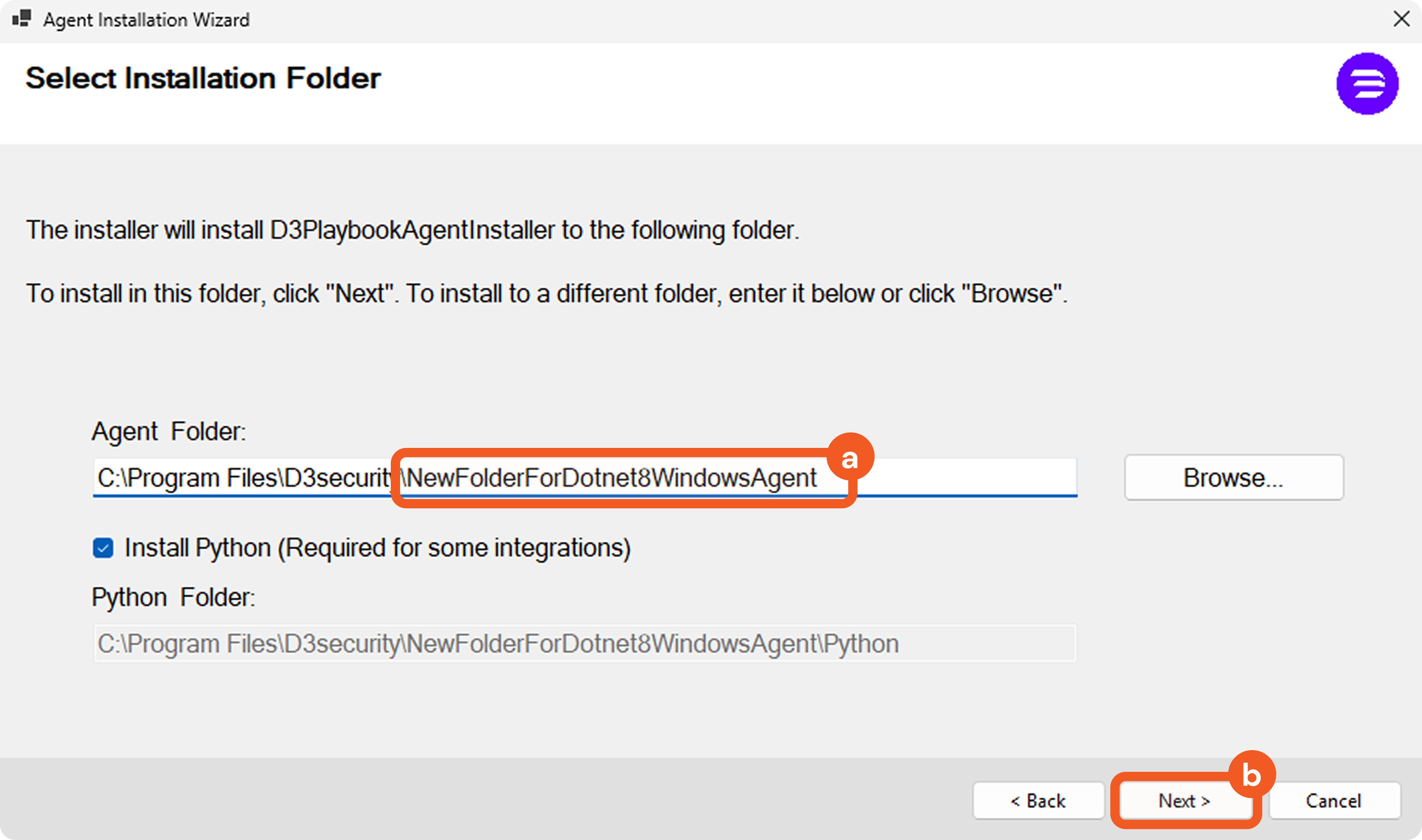Image resolution: width=1422 pixels, height=840 pixels.
Task: Click the 'Install Python (Required for some integrations)' label
Action: click(377, 548)
